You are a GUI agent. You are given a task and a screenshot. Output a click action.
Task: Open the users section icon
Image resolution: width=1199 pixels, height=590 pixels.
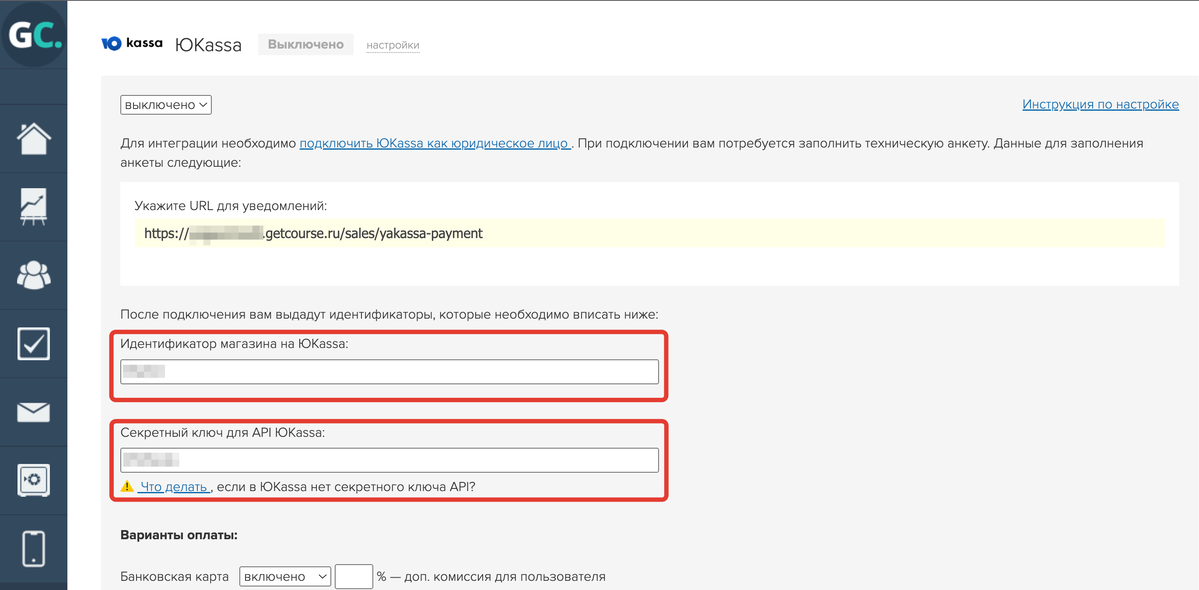(33, 274)
